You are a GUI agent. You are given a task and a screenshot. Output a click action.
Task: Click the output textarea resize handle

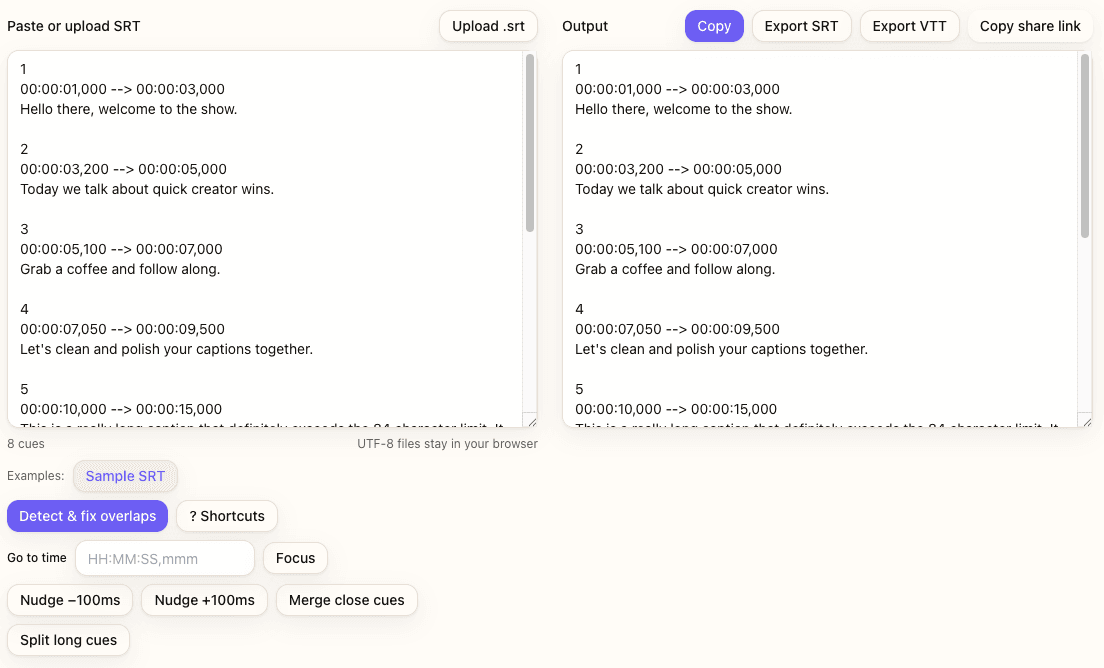1086,421
